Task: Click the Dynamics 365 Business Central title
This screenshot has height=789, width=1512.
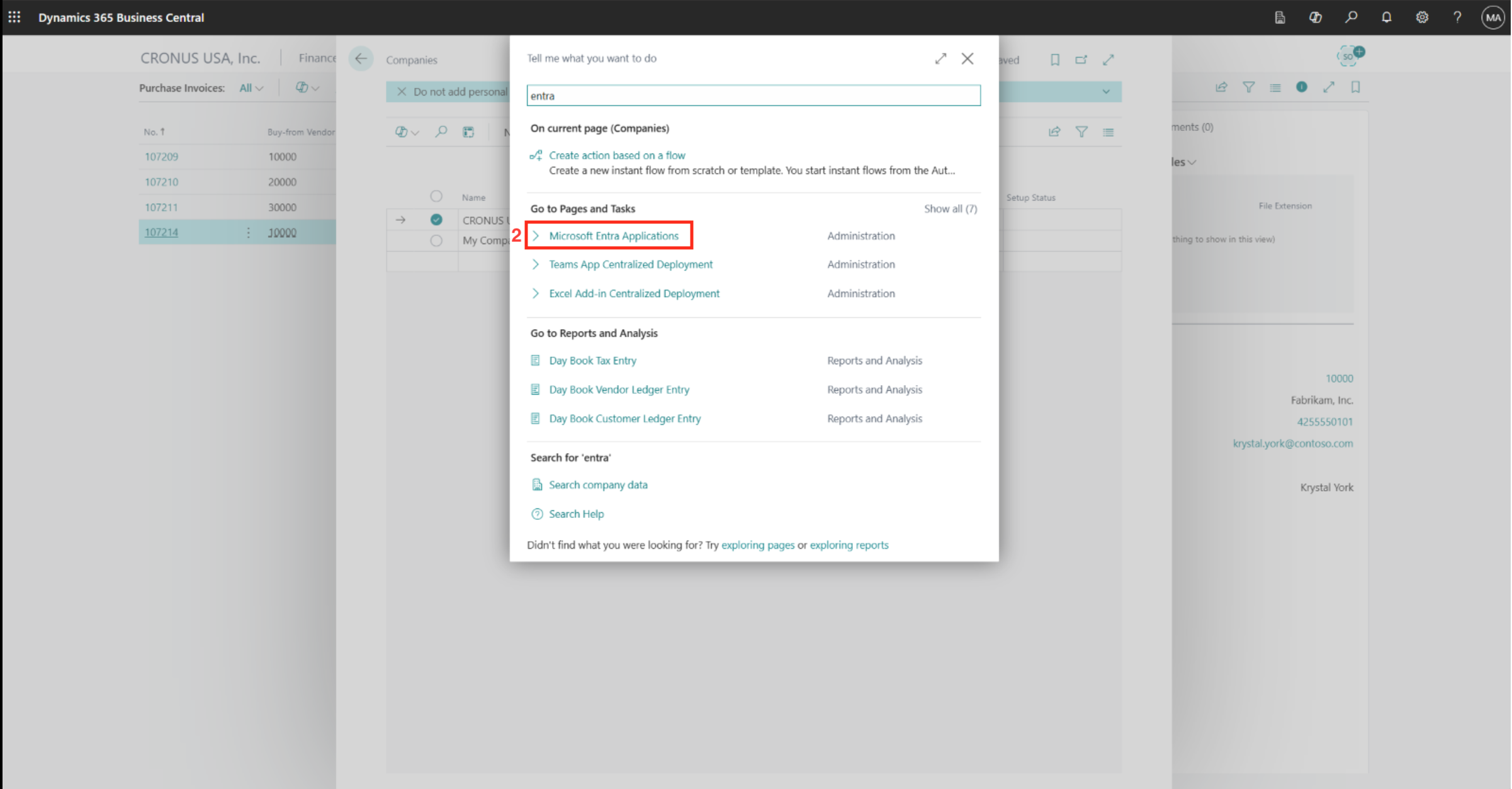Action: [x=121, y=18]
